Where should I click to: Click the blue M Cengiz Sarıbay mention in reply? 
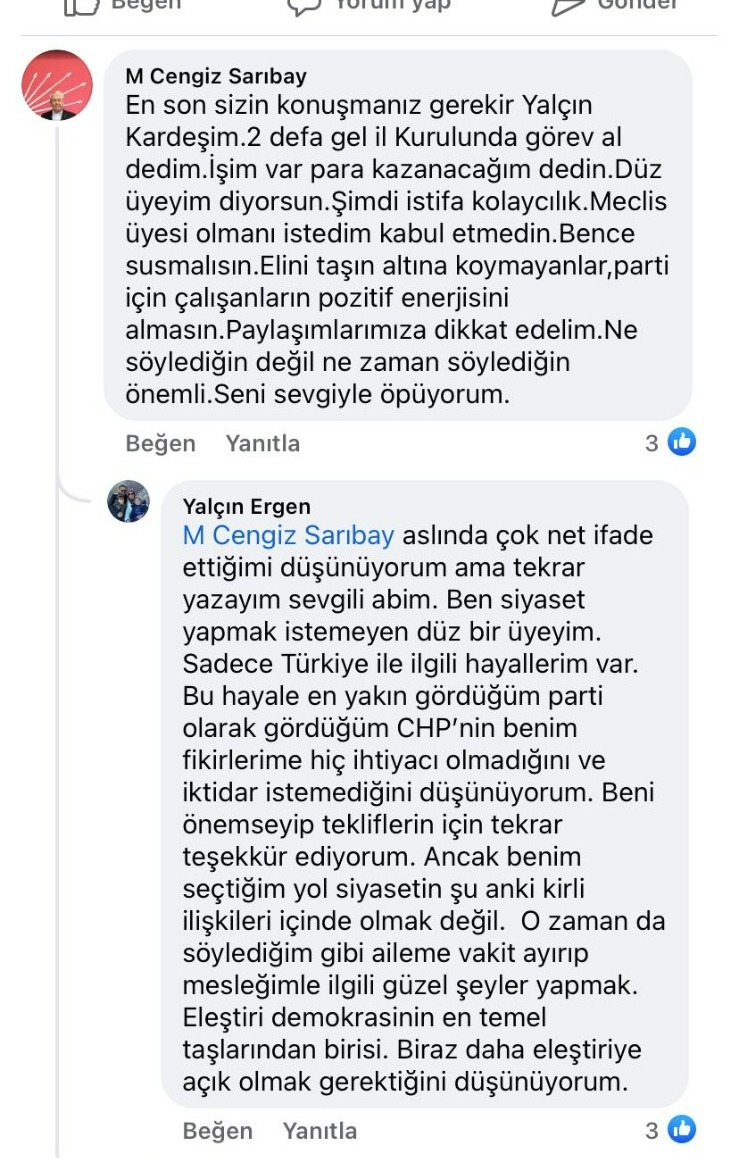click(288, 536)
